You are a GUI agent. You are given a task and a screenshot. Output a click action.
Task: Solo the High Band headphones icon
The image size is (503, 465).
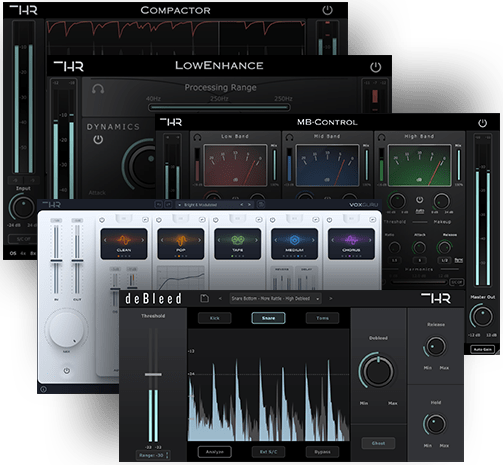tap(382, 137)
